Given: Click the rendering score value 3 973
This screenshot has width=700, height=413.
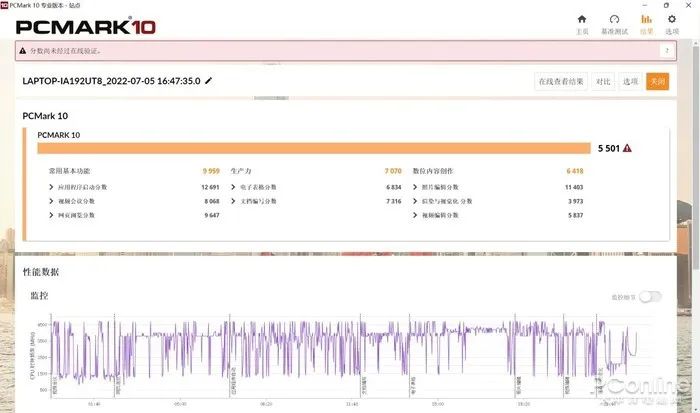Looking at the screenshot, I should tap(575, 201).
